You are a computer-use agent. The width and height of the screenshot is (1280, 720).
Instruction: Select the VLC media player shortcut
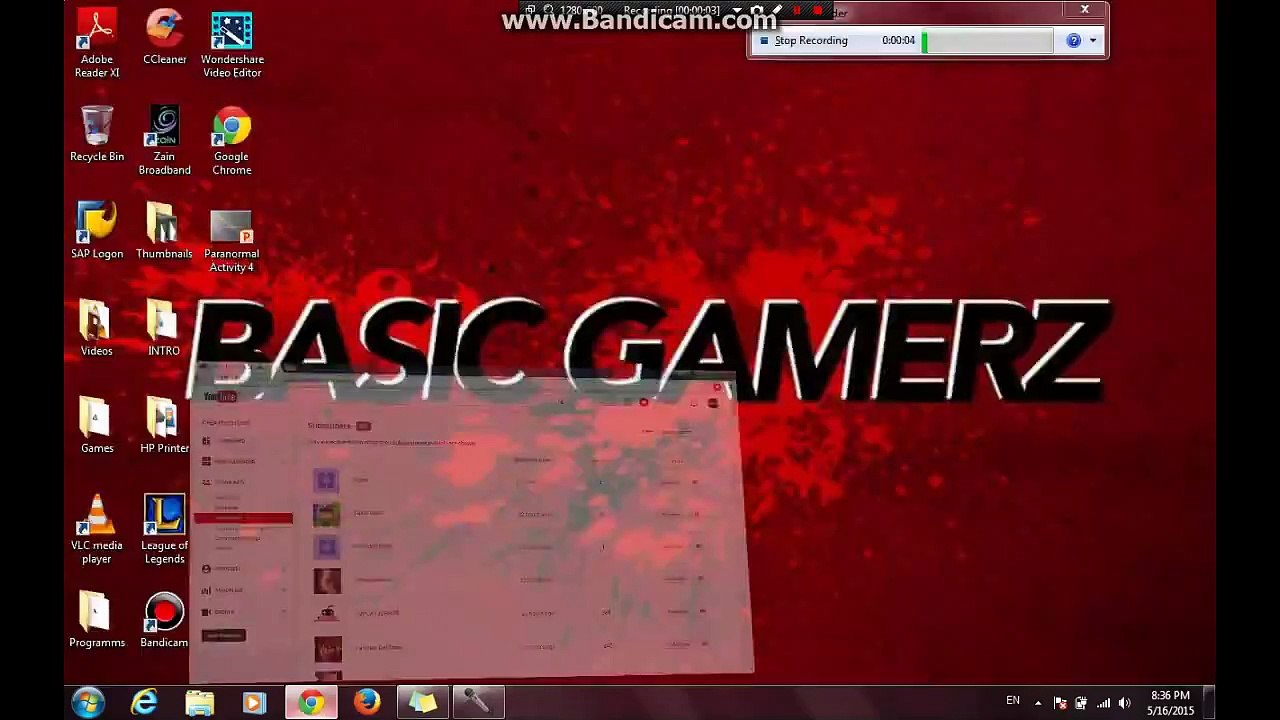[x=97, y=530]
